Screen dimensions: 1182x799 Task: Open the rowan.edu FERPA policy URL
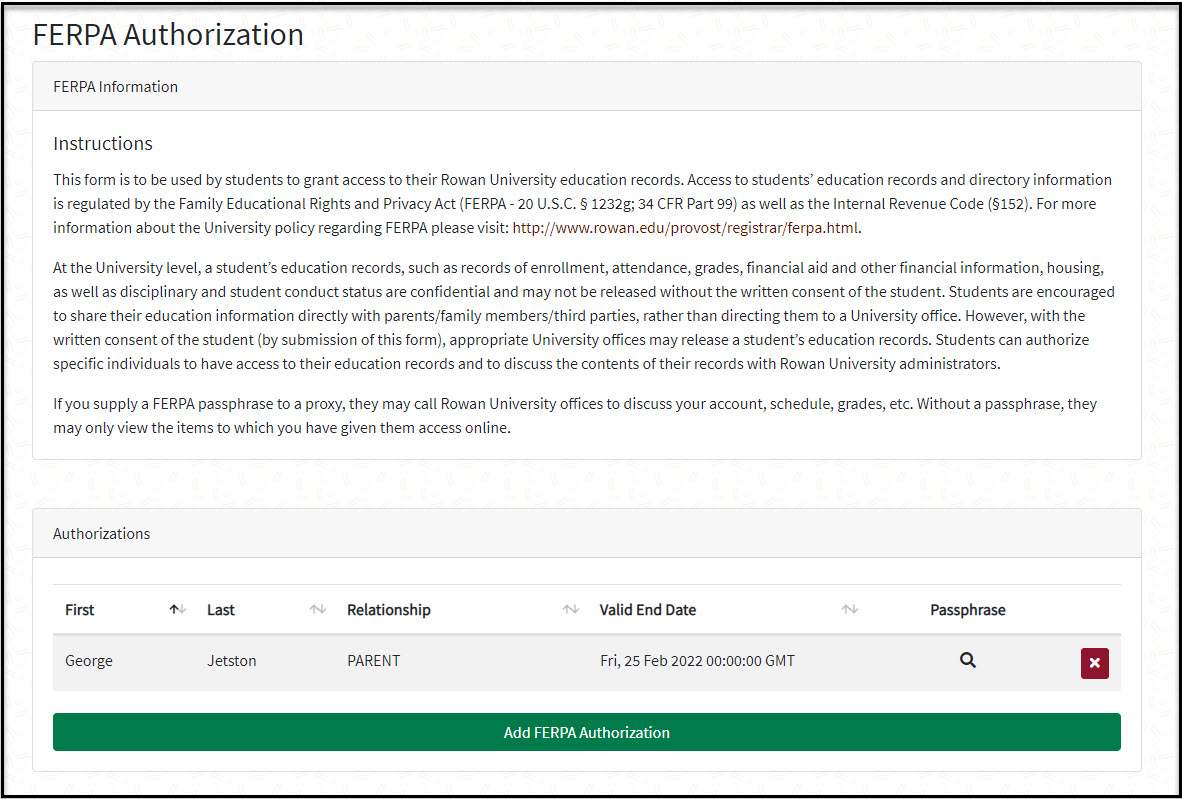[x=686, y=227]
